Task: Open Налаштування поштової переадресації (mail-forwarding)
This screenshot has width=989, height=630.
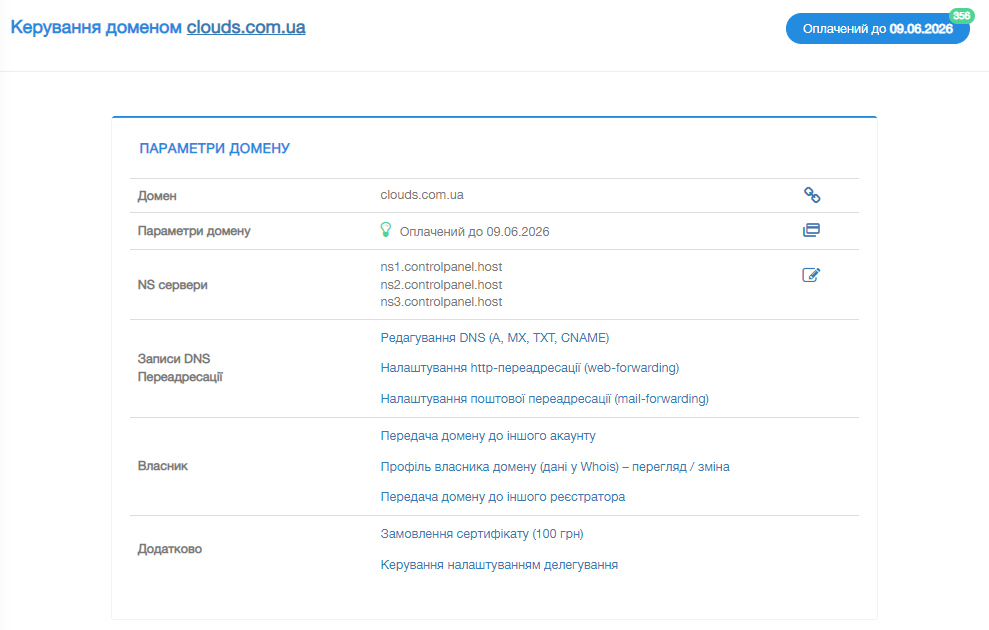Action: point(544,399)
